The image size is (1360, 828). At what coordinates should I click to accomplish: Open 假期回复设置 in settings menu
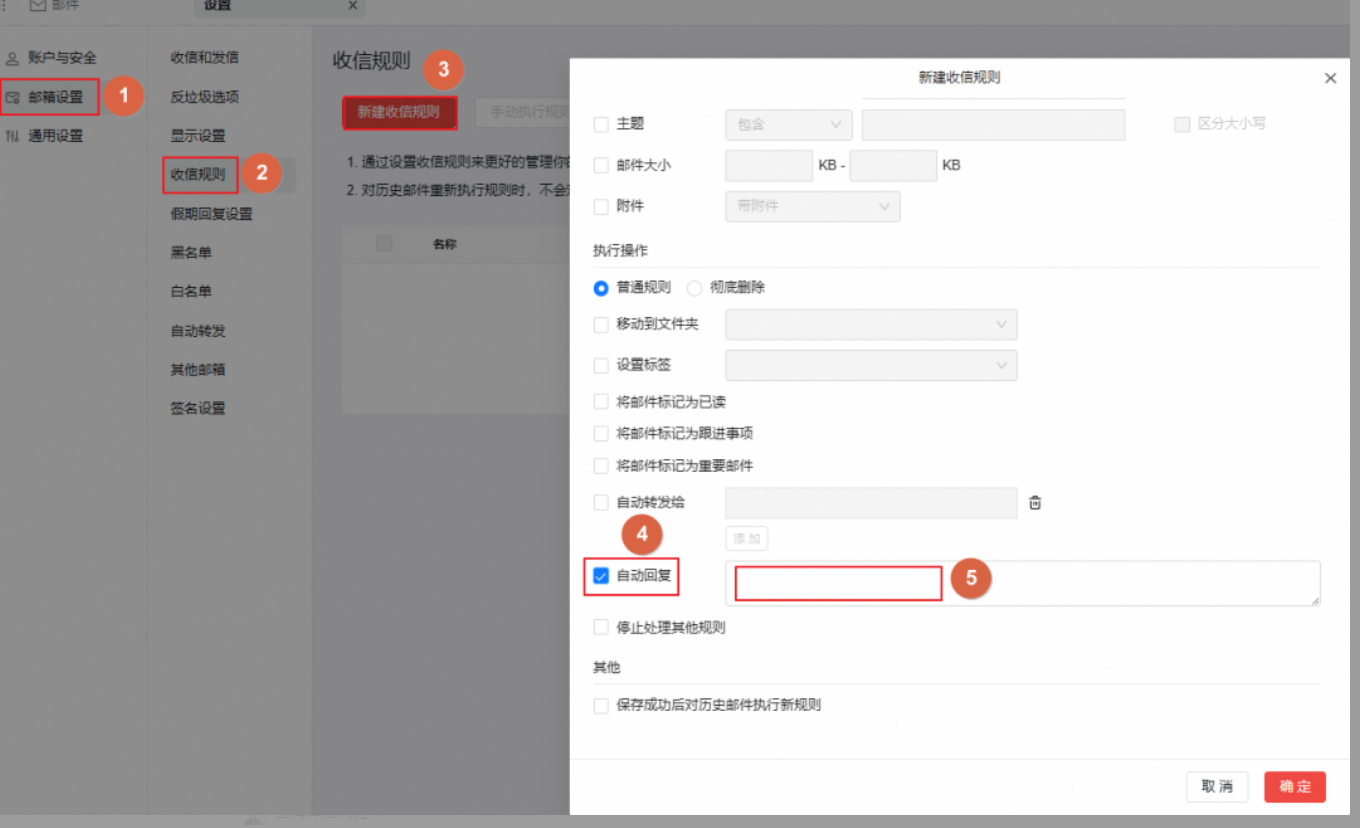pos(211,214)
